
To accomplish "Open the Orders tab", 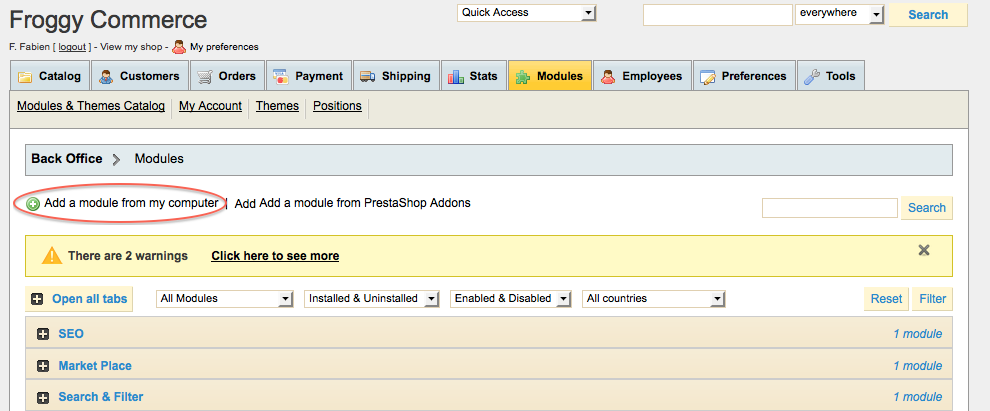I will 227,76.
